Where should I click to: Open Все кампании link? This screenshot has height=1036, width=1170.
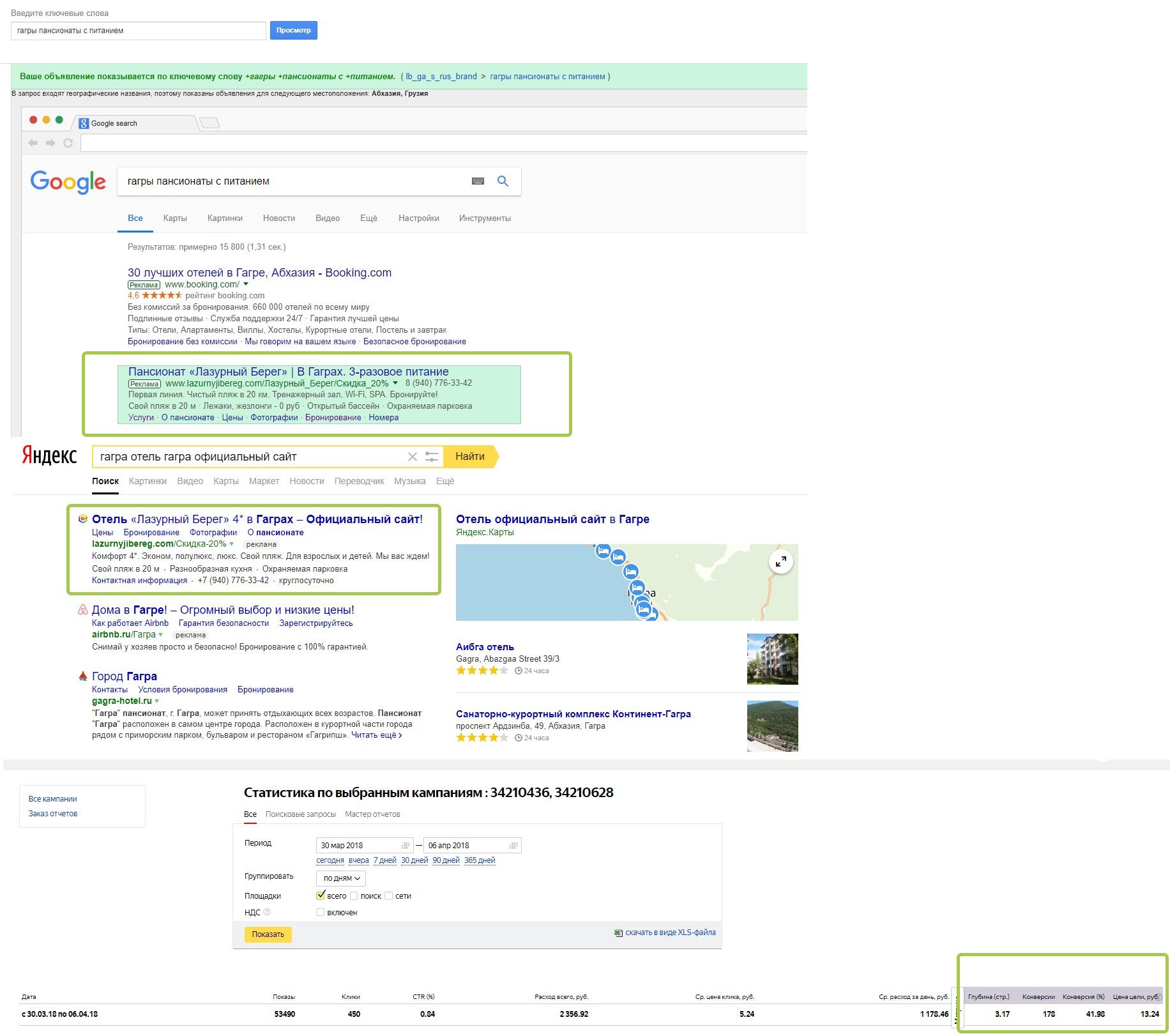click(x=52, y=799)
